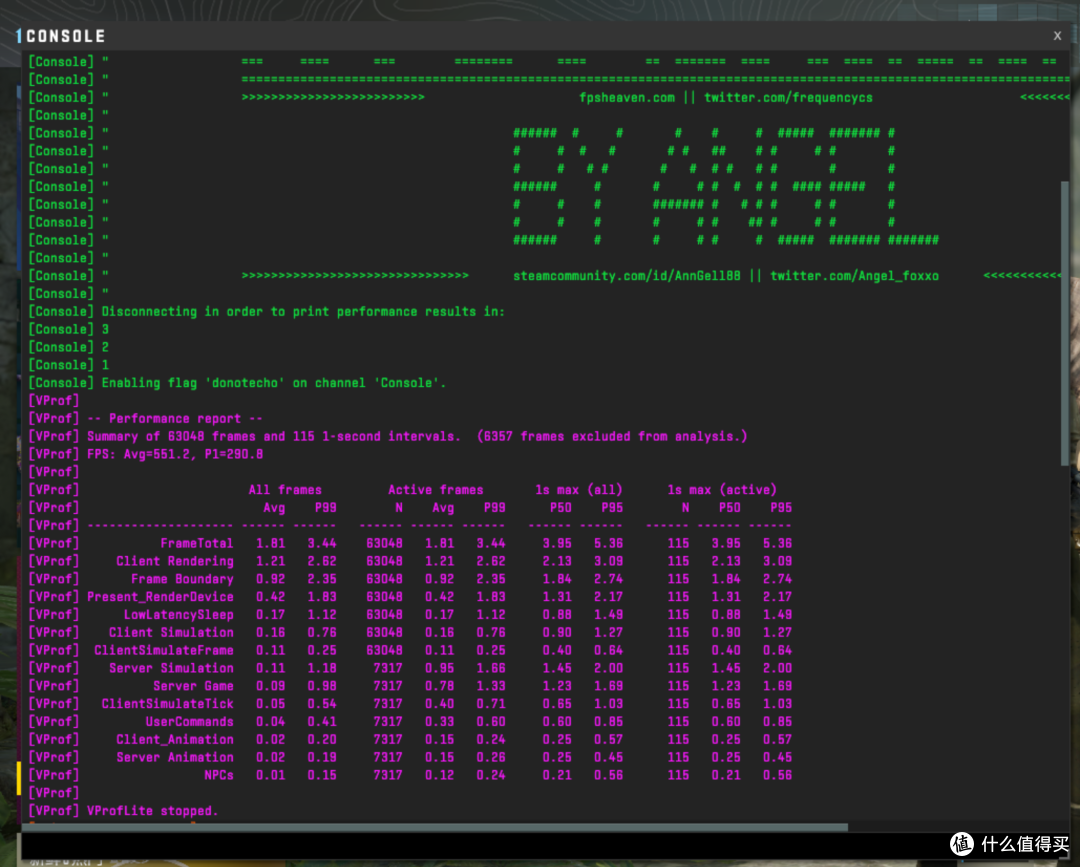Click 'Summary of 63048 frames' line

pos(417,436)
